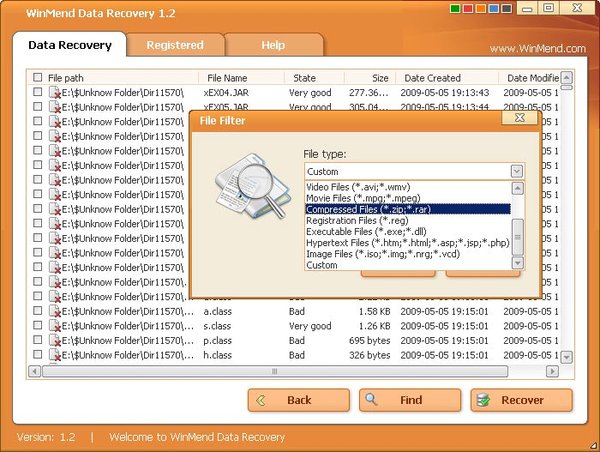Tick the checkbox for the a.class row
The image size is (600, 452).
[38, 311]
